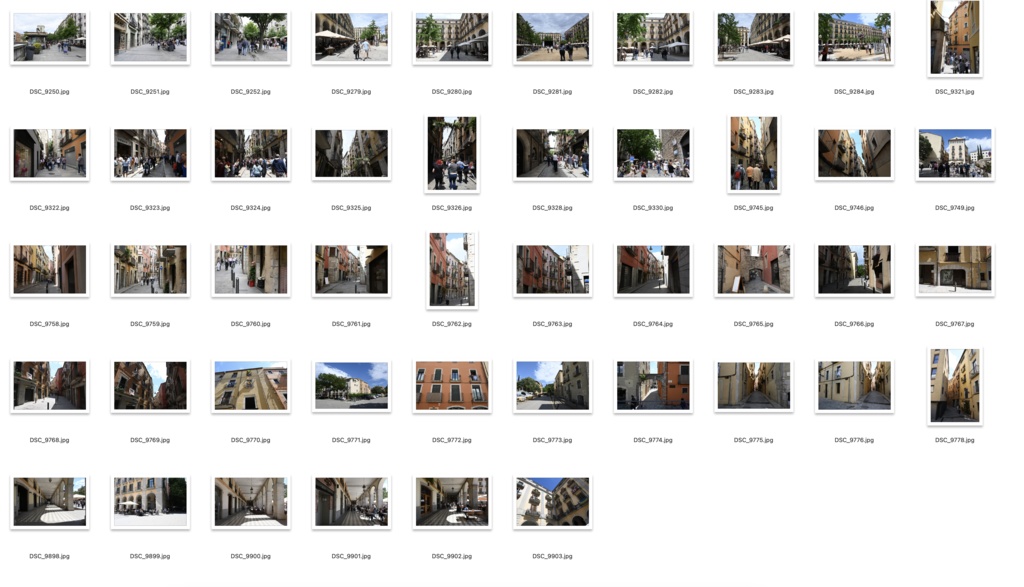
Task: Click the file name text DSC_9250.jpg
Action: pos(50,92)
